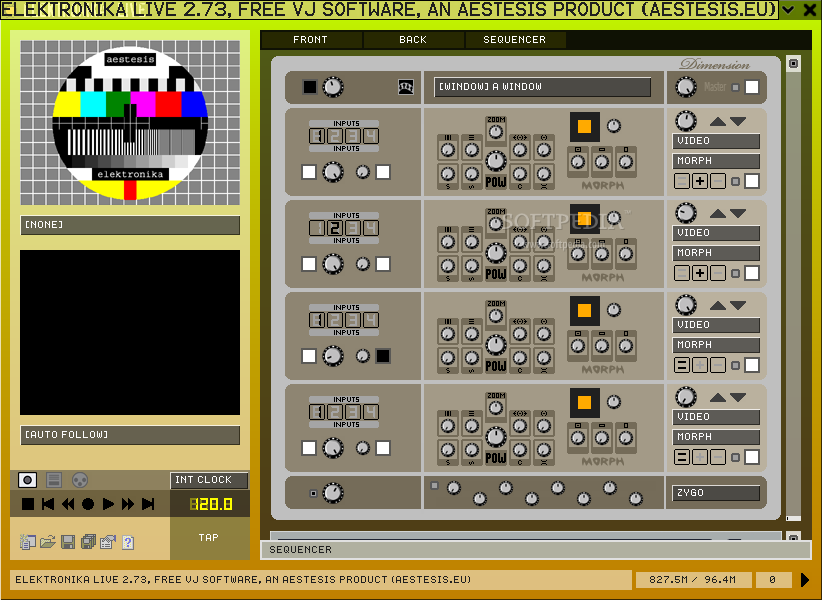Screen dimensions: 822x600
Task: Open the [AUTO FOLLOW] selector
Action: 130,435
